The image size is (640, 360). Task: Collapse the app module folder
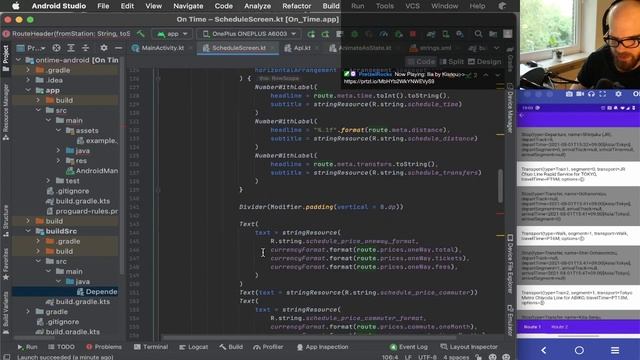(28, 90)
